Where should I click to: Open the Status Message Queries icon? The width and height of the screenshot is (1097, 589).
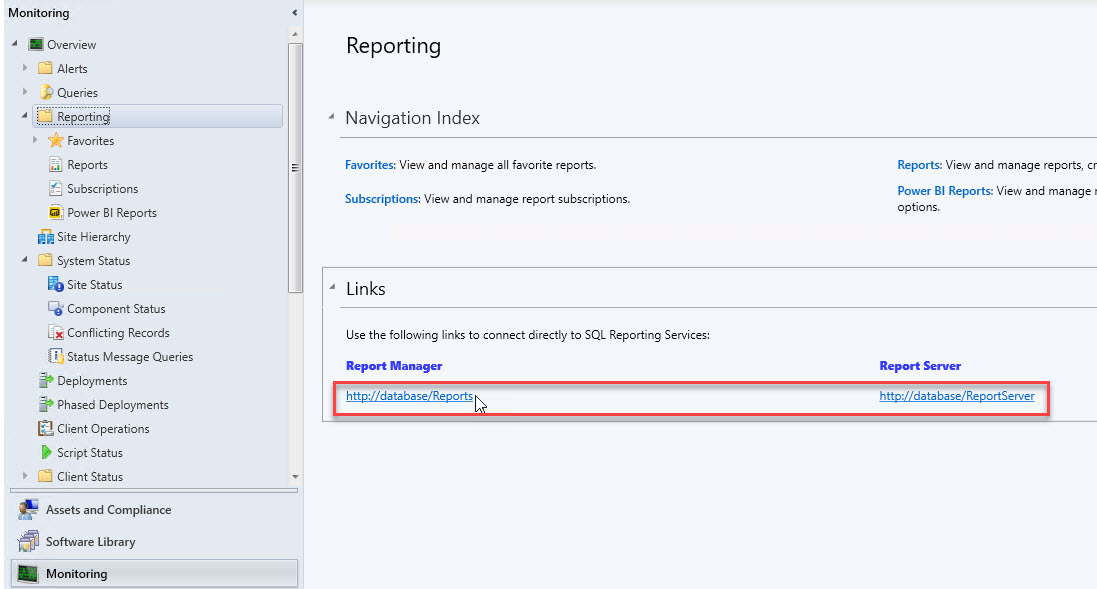click(56, 357)
